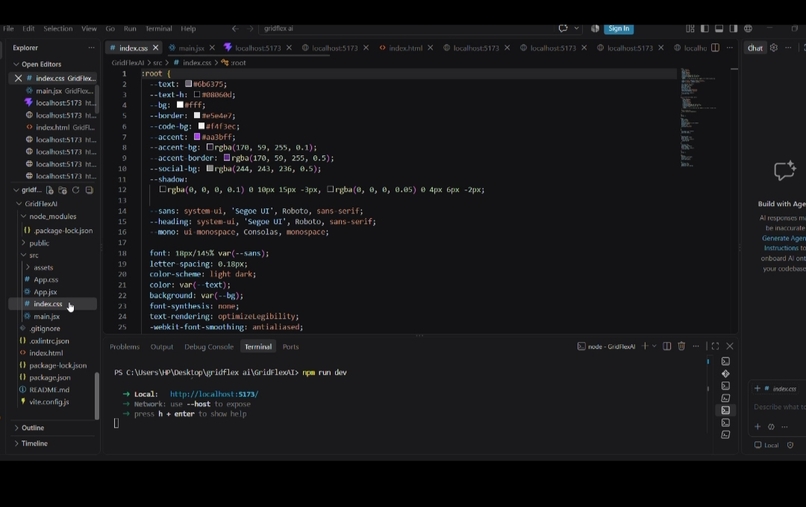
Task: Maximize the terminal panel size
Action: (x=715, y=347)
